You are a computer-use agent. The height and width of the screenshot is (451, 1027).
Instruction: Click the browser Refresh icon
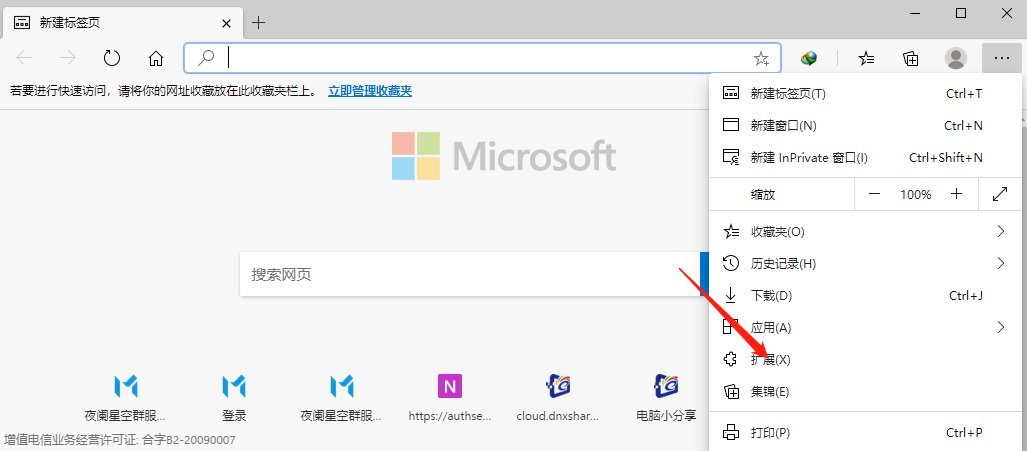112,58
